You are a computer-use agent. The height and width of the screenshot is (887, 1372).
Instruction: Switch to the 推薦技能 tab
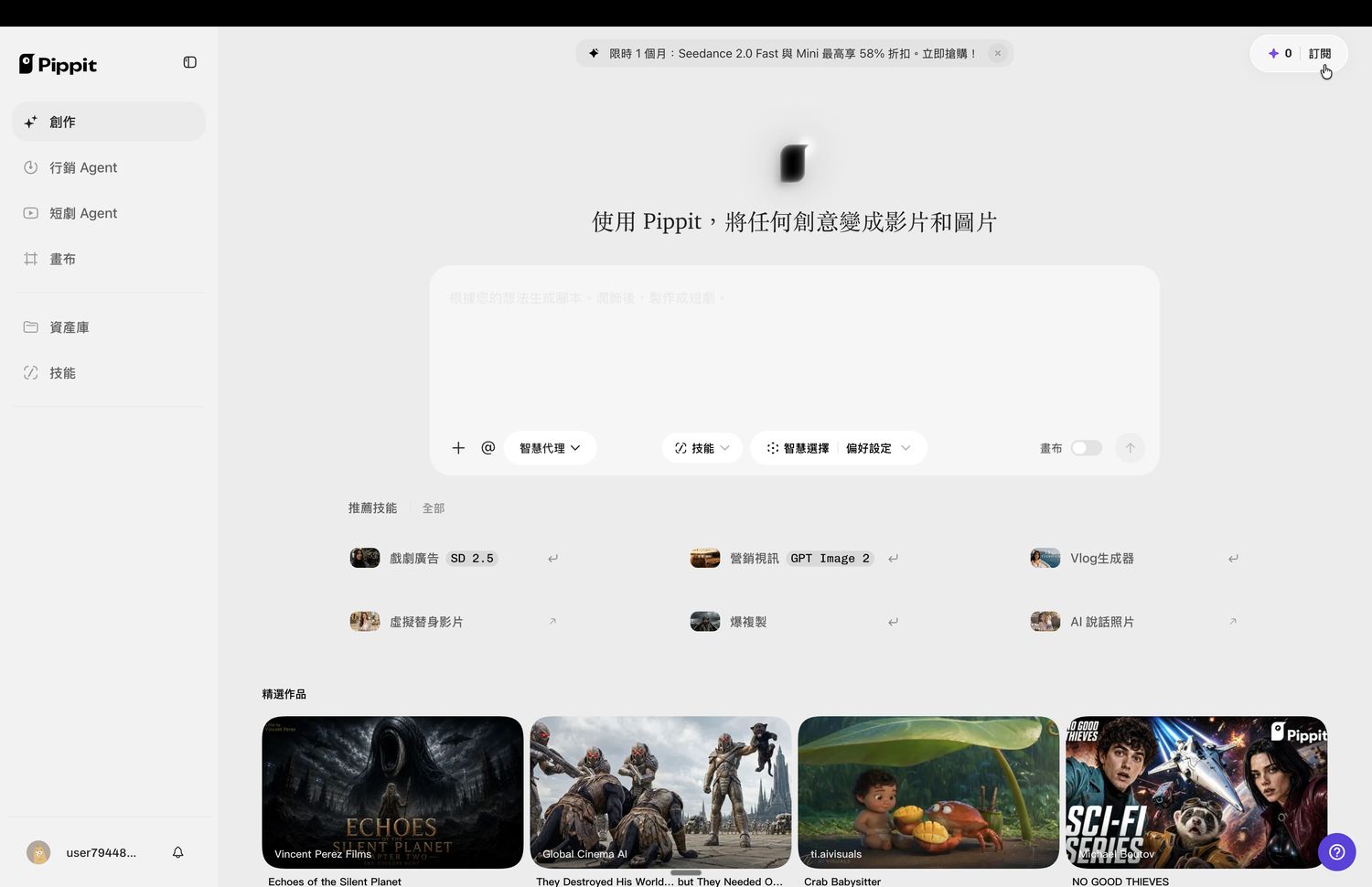372,508
